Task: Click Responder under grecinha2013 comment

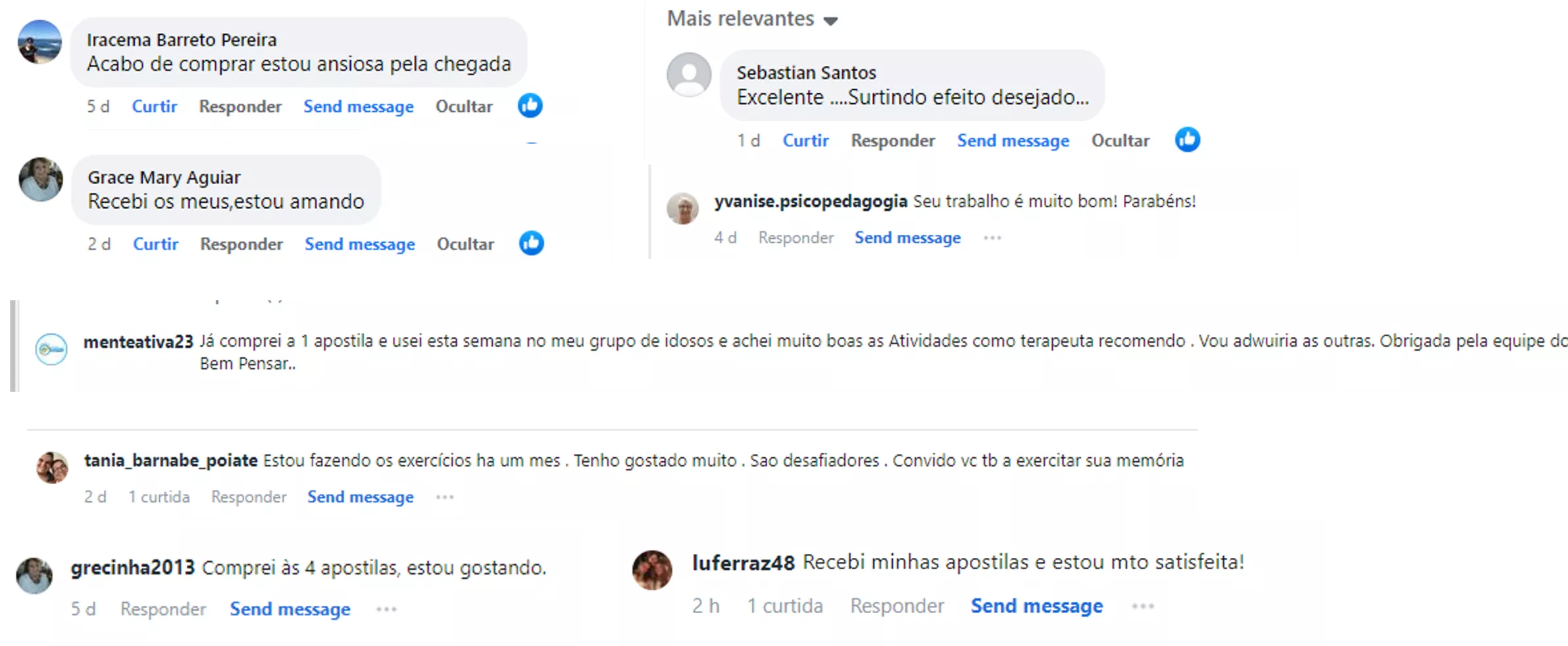Action: point(163,609)
